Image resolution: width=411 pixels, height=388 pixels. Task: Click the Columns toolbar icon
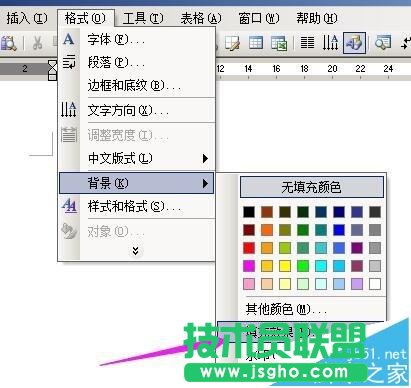point(307,43)
